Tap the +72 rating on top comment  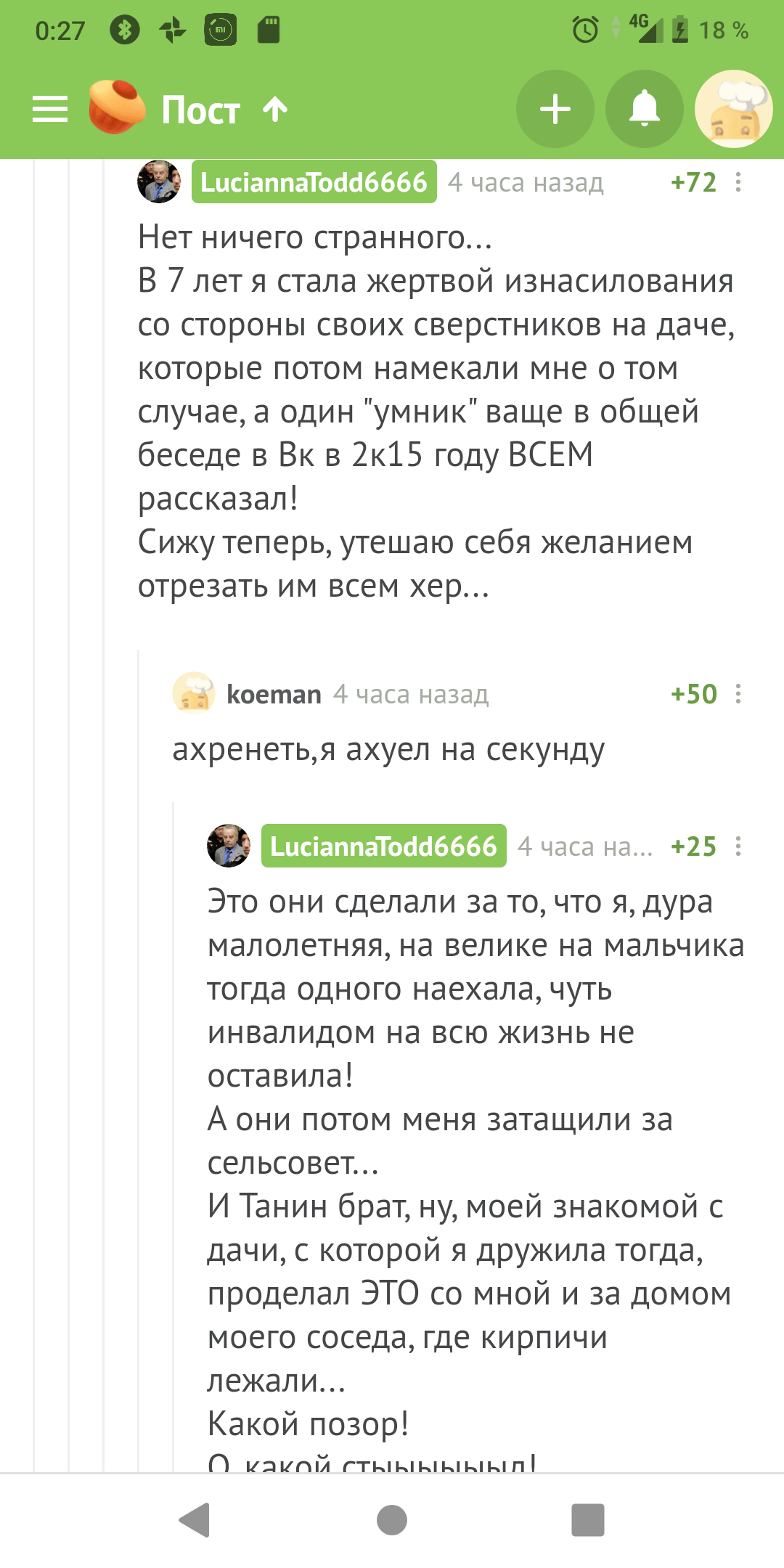pyautogui.click(x=693, y=182)
